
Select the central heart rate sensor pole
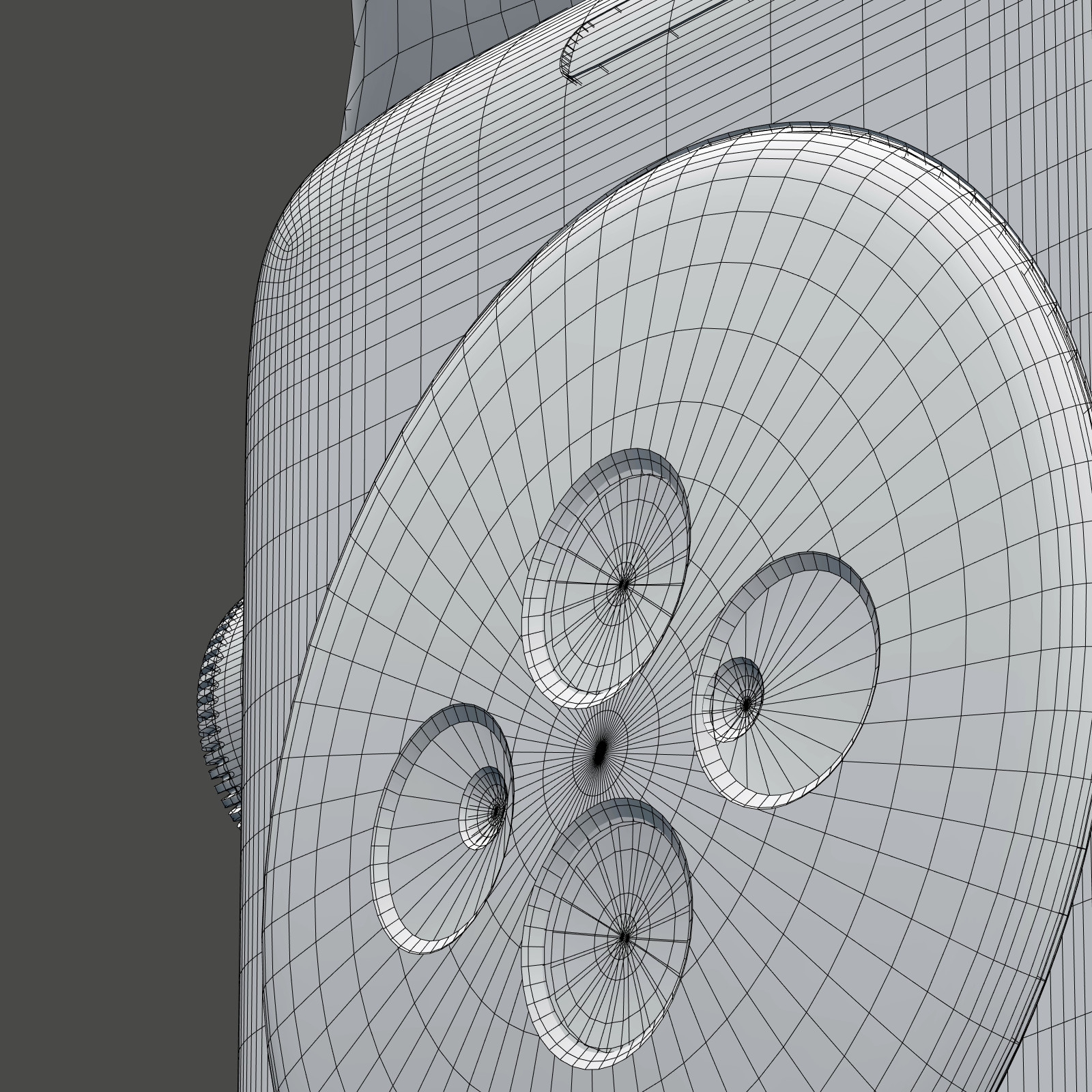click(x=599, y=751)
